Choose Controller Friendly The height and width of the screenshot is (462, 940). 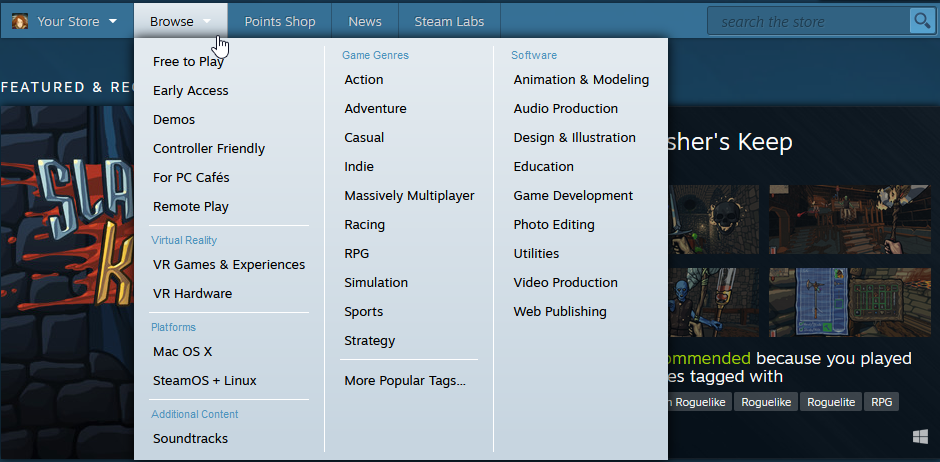[x=209, y=149]
